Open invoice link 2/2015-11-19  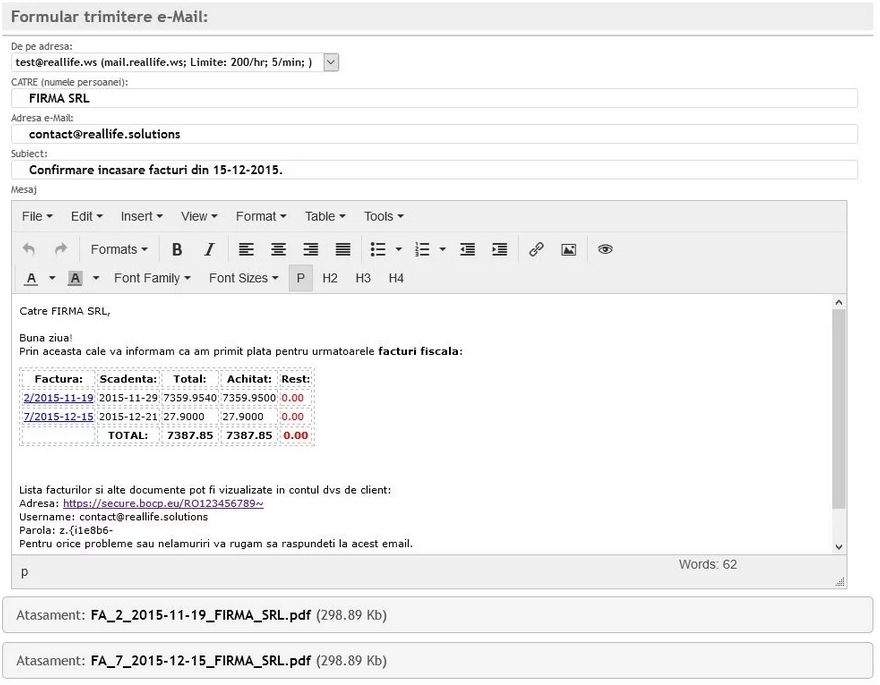pos(58,398)
